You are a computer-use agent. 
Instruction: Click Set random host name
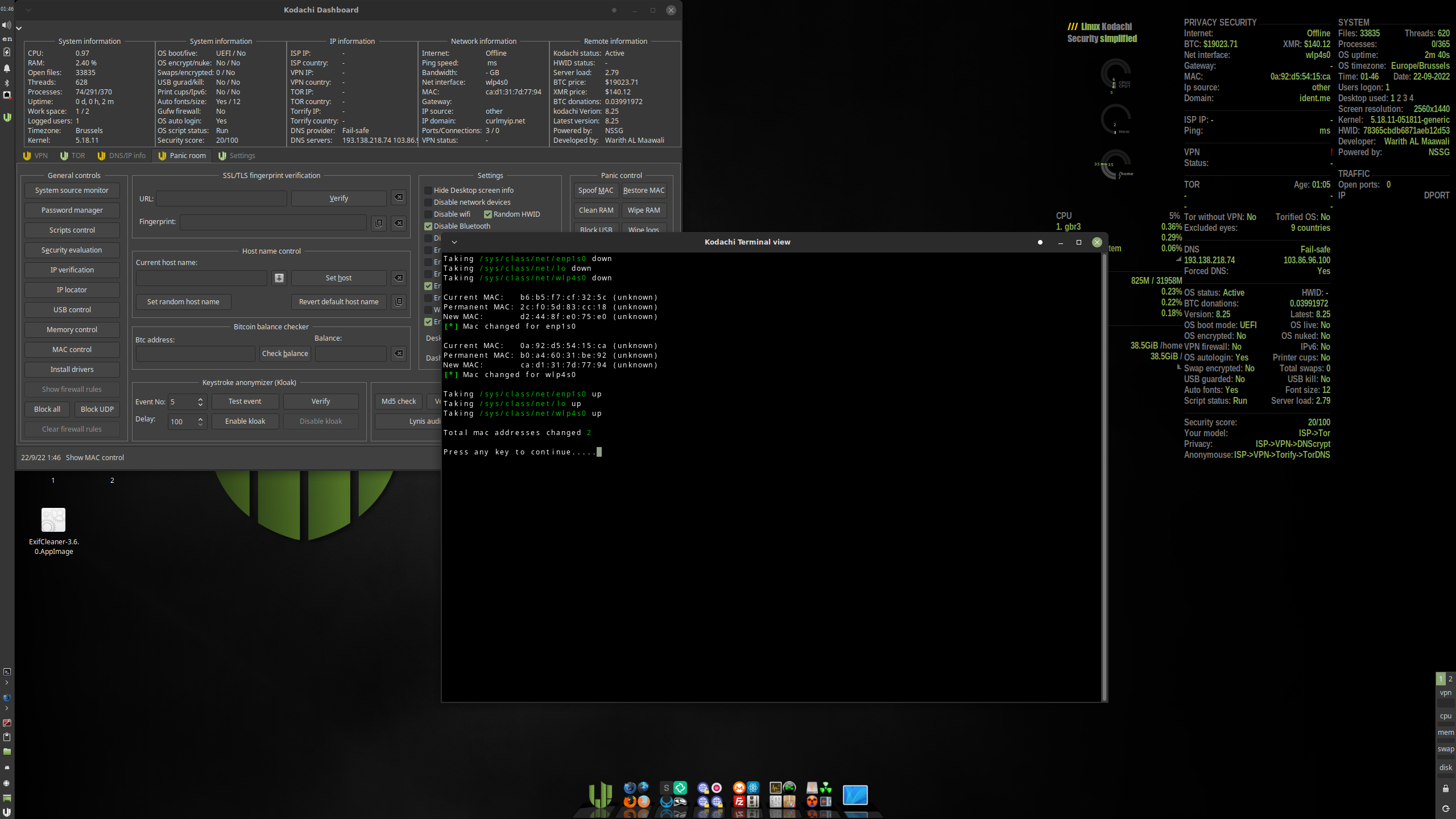pos(183,302)
